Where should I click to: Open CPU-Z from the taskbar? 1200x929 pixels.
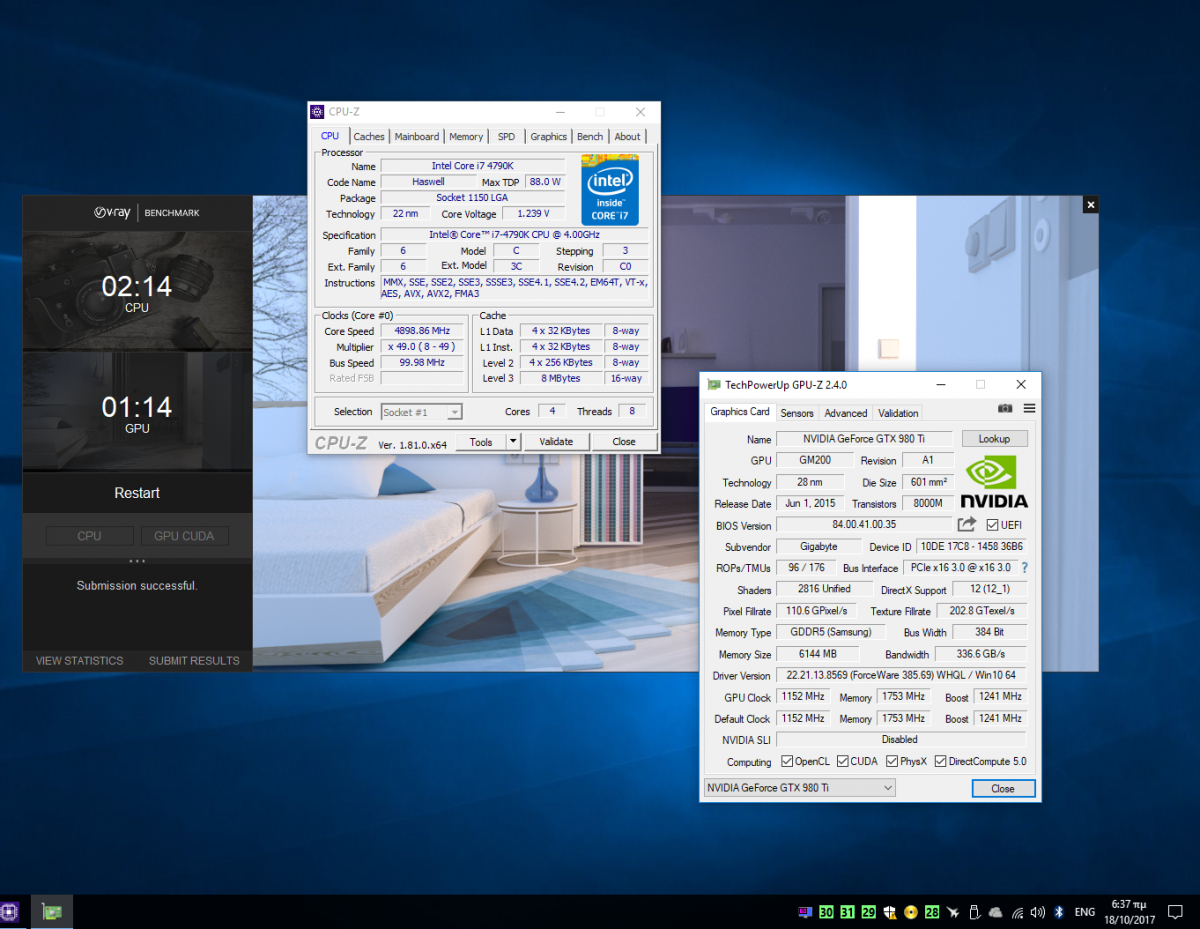10,912
